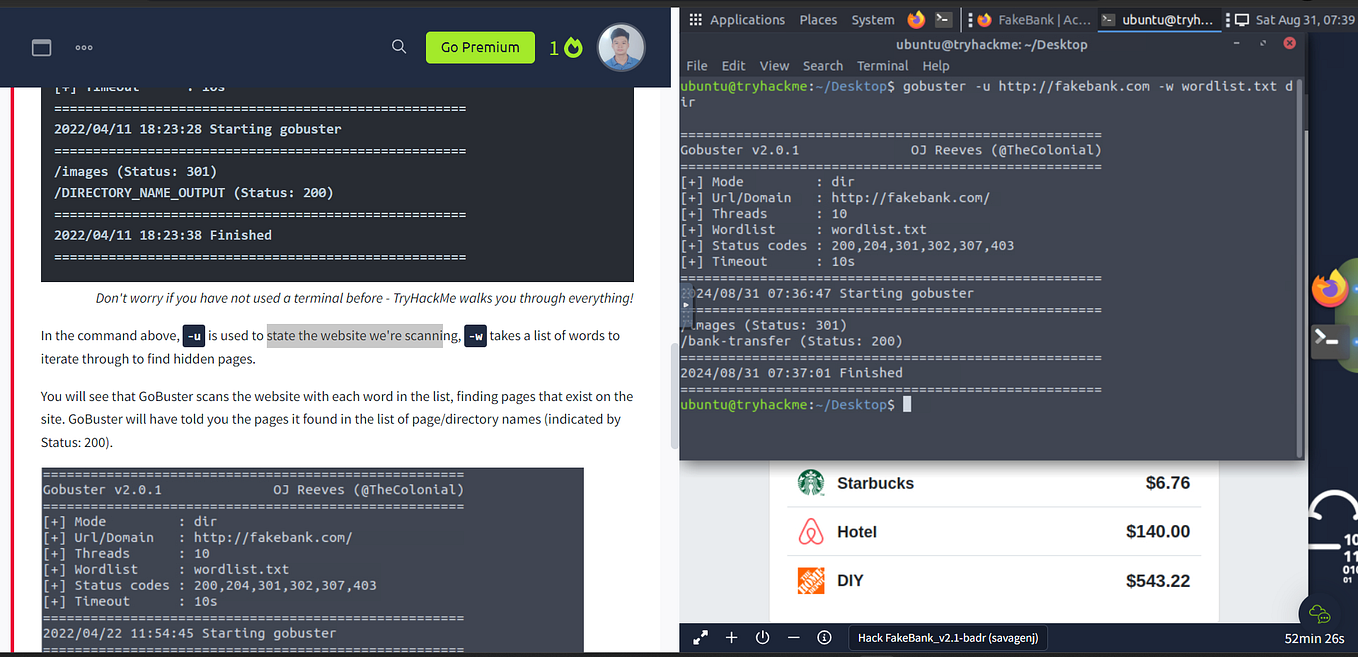Open machine information via the circled-i icon

coord(824,636)
